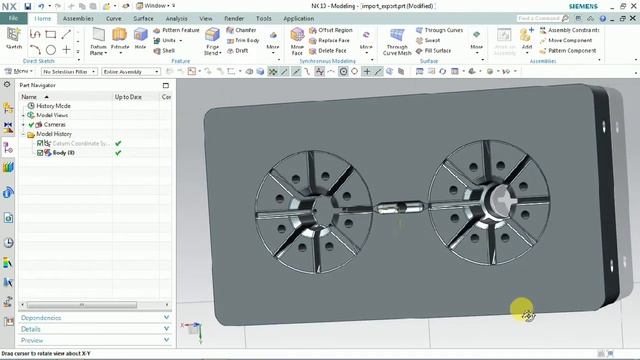Click the Offset Region command
Viewport: 640px width, 360px height.
(x=331, y=30)
